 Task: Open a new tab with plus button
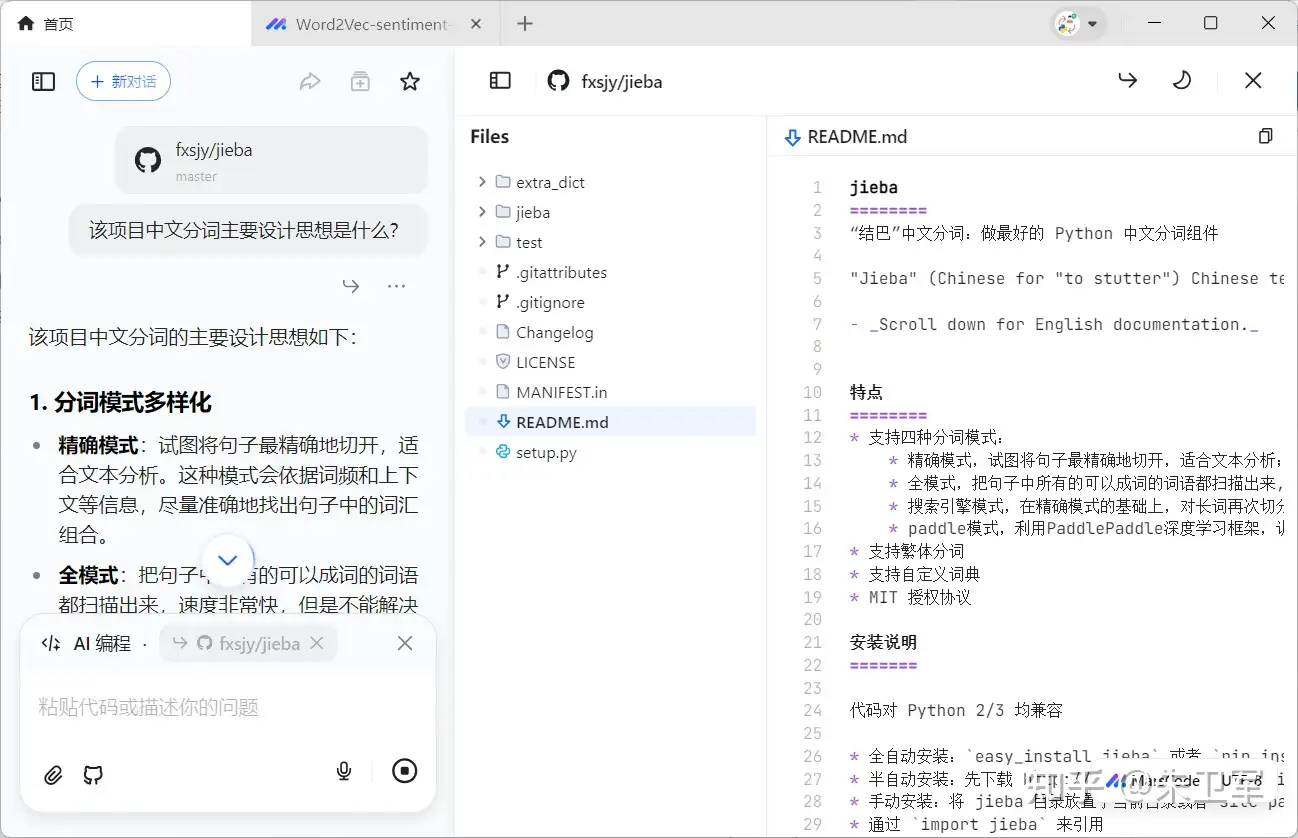point(525,24)
